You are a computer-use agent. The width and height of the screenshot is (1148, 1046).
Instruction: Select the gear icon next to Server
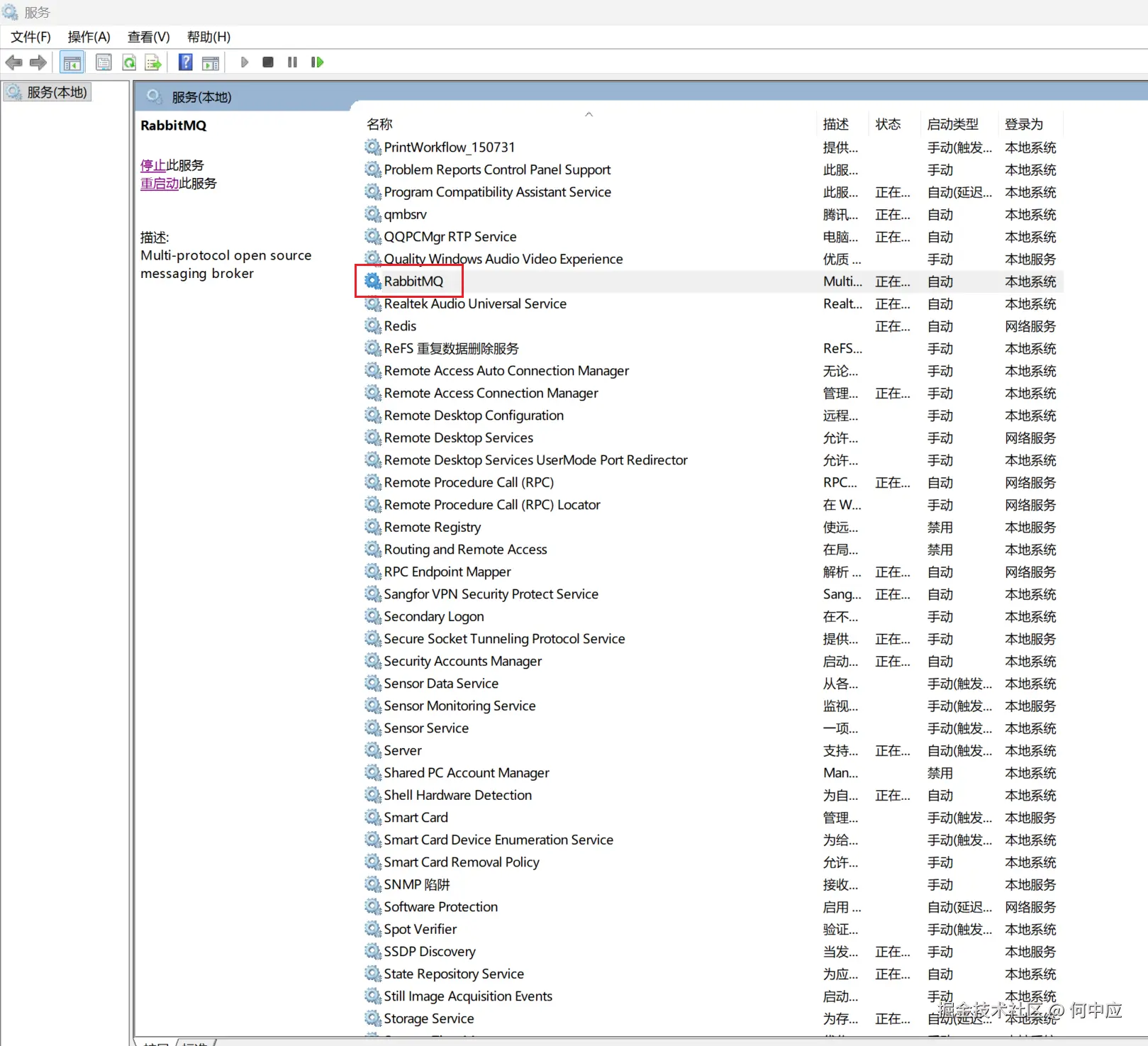click(373, 750)
